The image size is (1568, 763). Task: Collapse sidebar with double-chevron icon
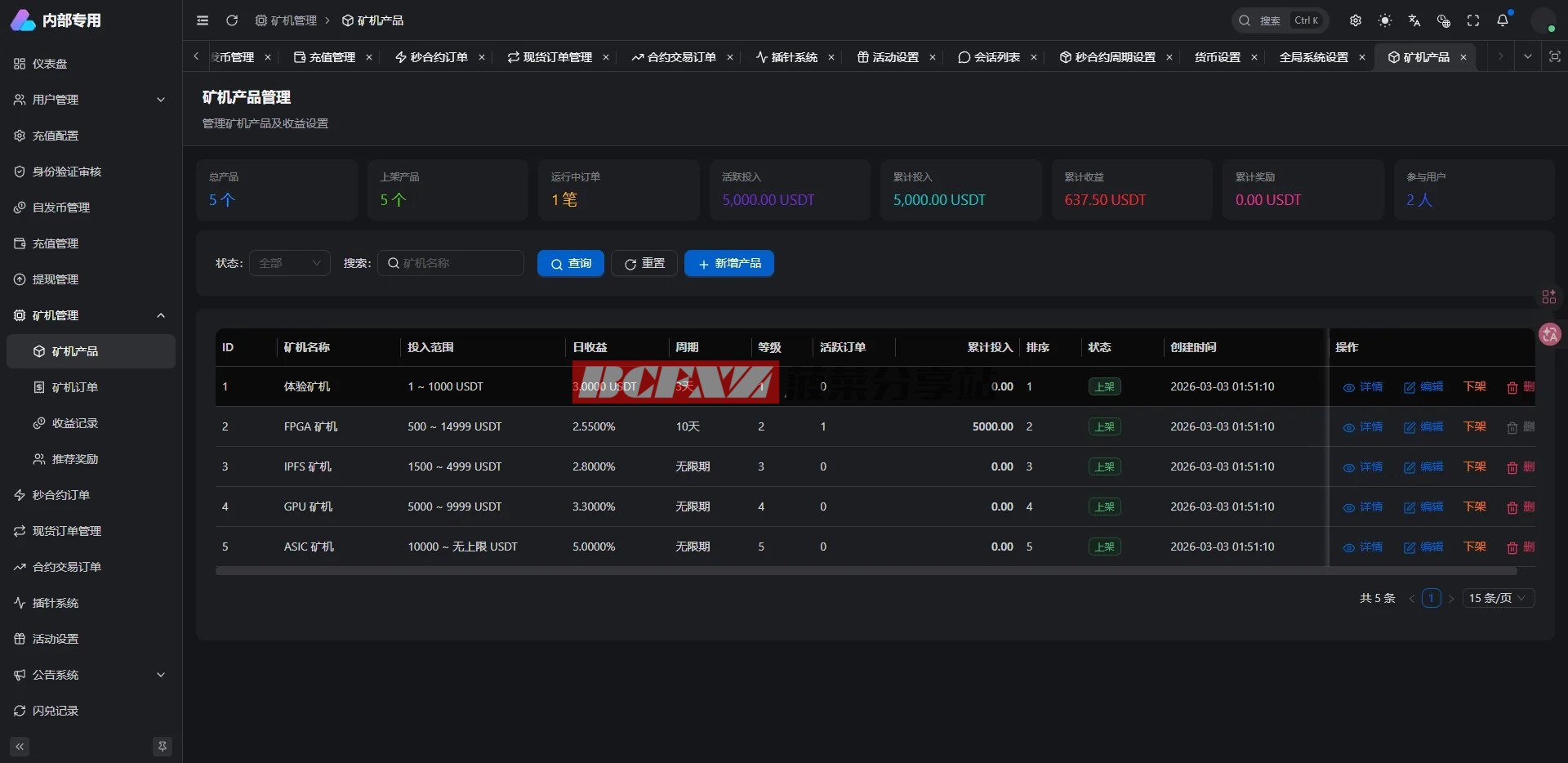pyautogui.click(x=20, y=747)
